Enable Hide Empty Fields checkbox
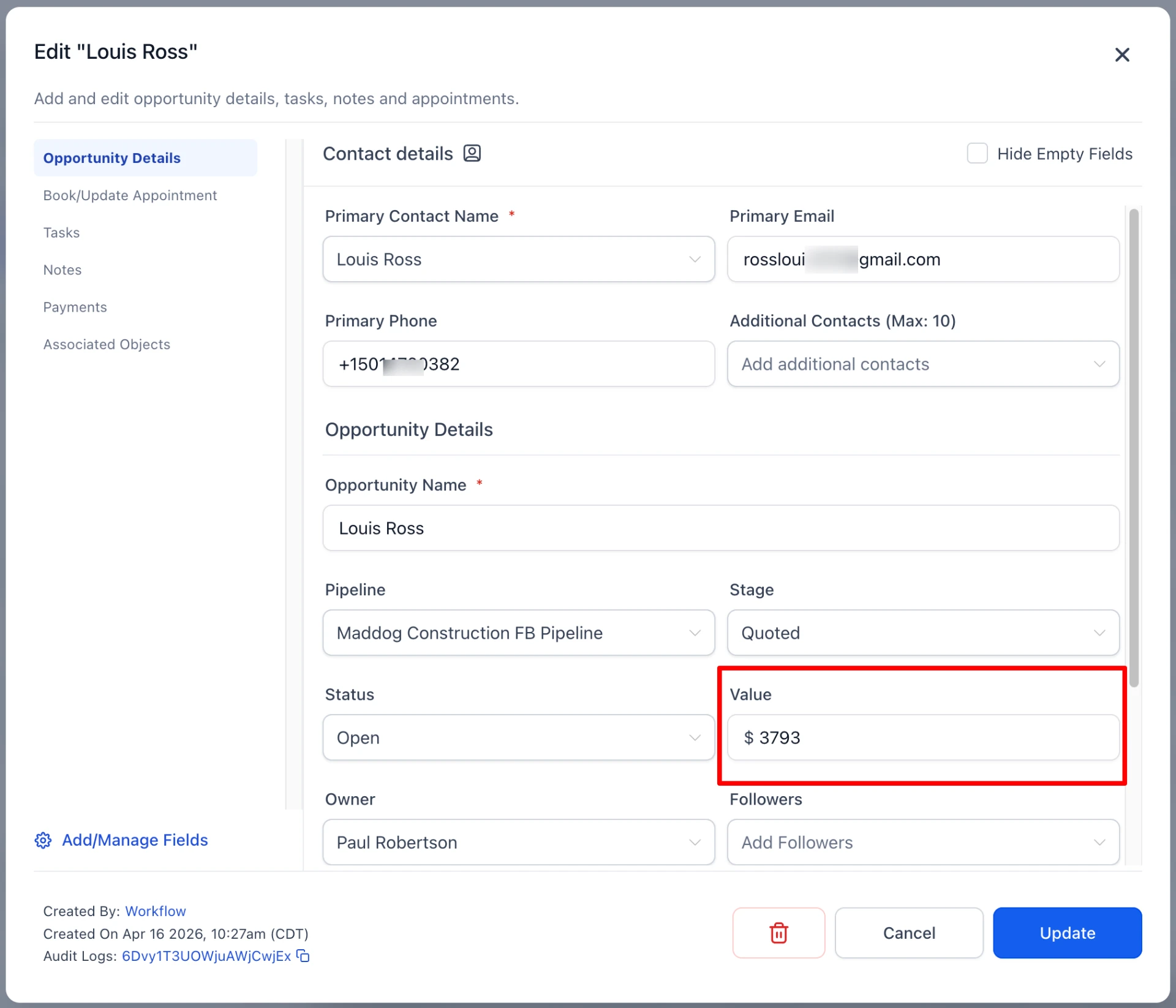The image size is (1176, 1008). click(x=977, y=153)
